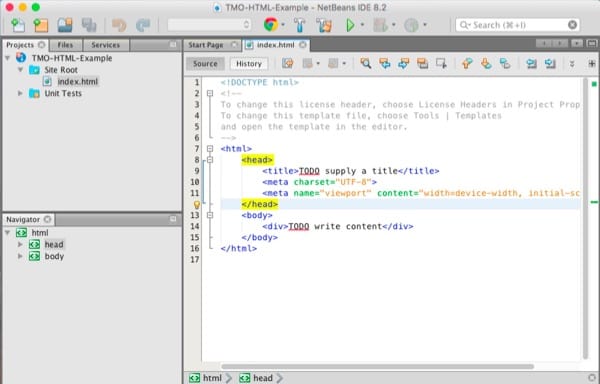Viewport: 600px width, 384px height.
Task: Clear search with the X icon
Action: click(x=572, y=25)
